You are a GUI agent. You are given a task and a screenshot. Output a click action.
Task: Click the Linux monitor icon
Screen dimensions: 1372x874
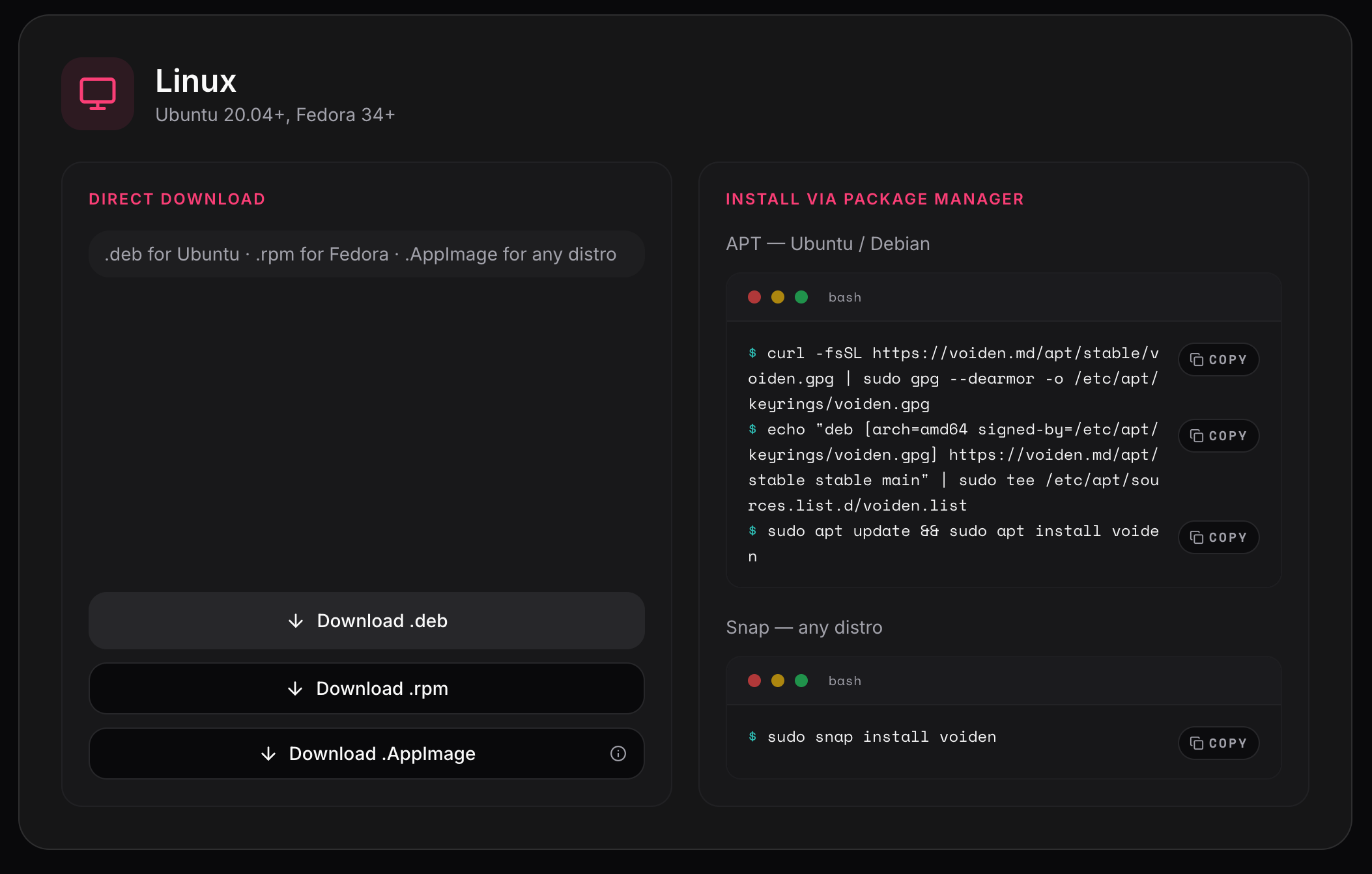point(98,94)
